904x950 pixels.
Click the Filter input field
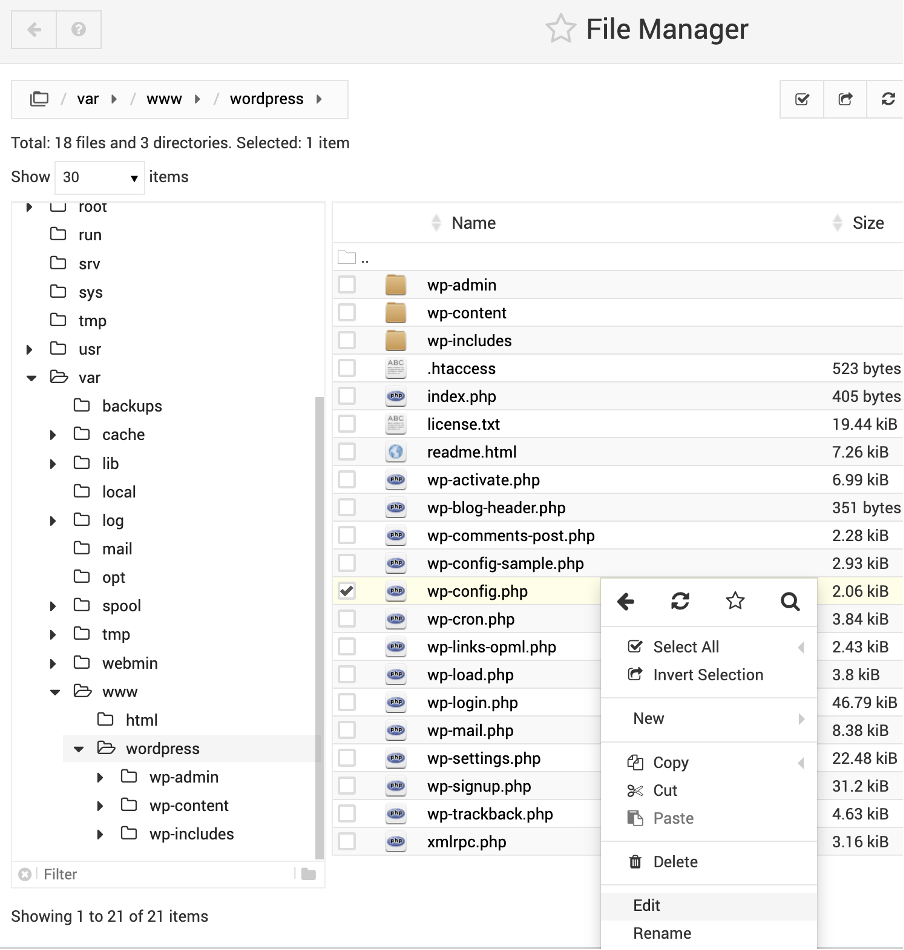164,874
